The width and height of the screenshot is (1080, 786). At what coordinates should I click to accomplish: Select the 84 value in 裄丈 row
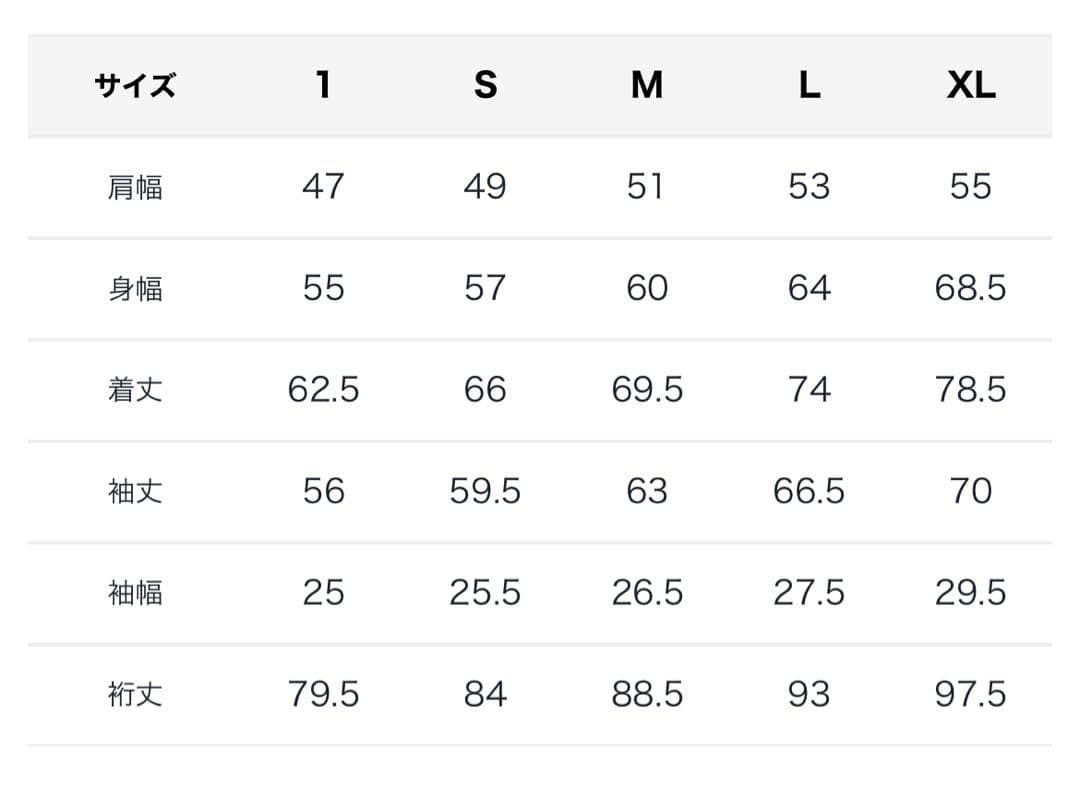click(x=485, y=694)
